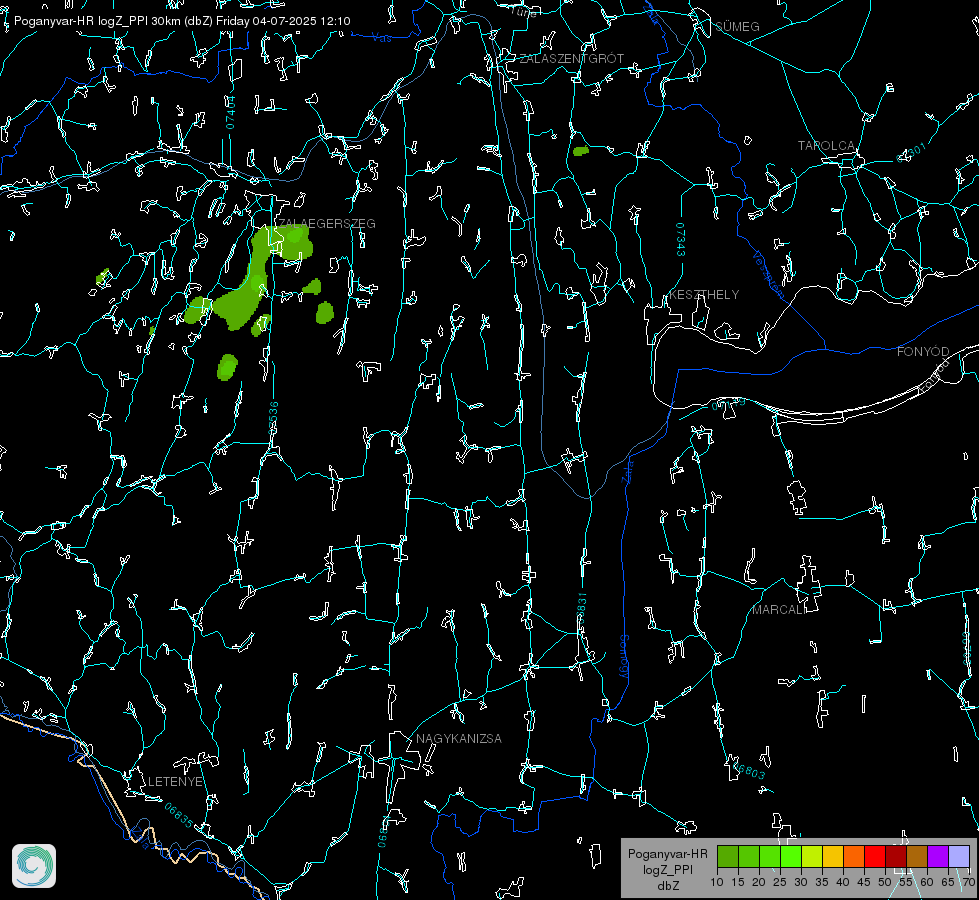Viewport: 979px width, 900px height.
Task: Click the TAPOLCA city label
Action: [827, 146]
